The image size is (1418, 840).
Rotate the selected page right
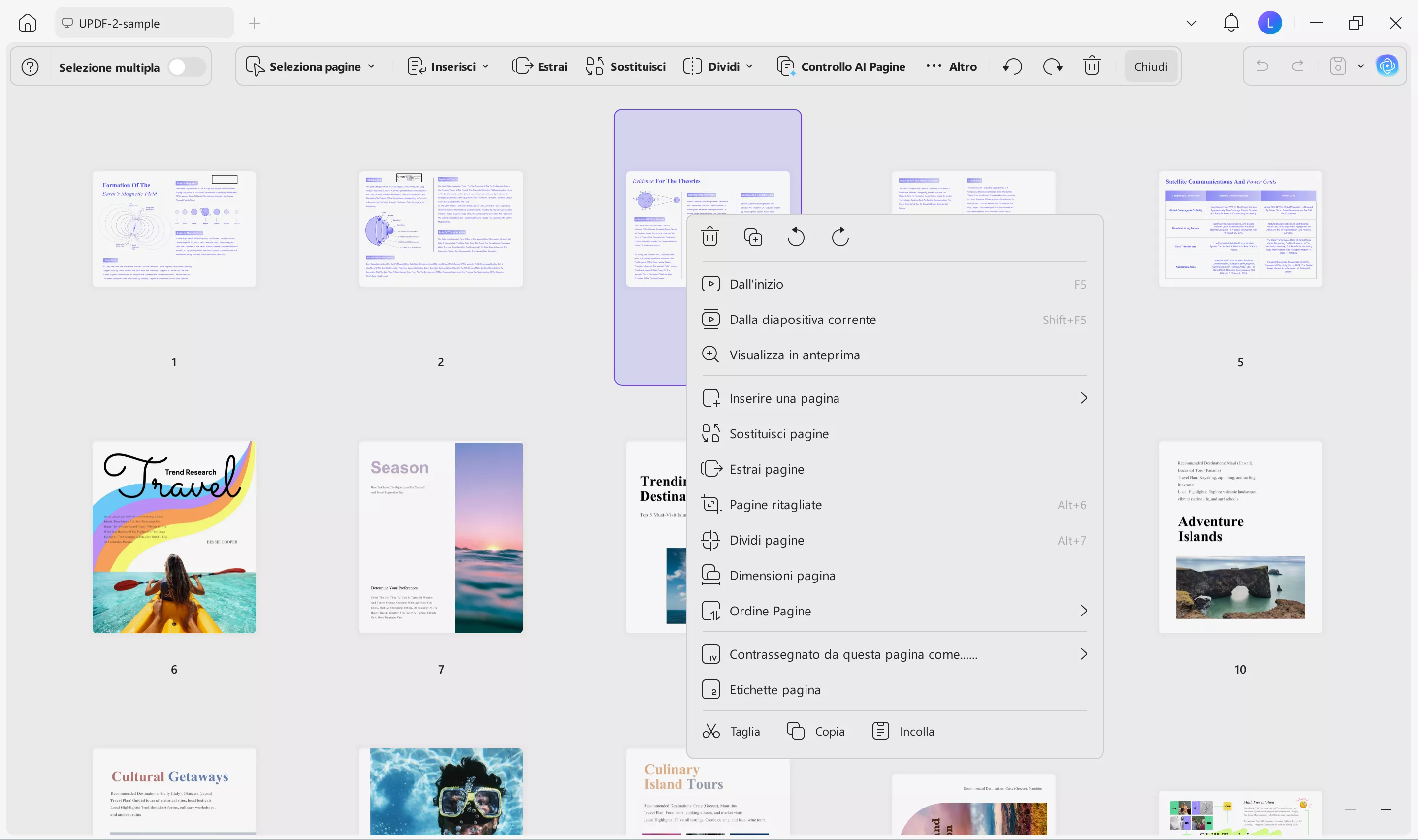[x=839, y=236]
